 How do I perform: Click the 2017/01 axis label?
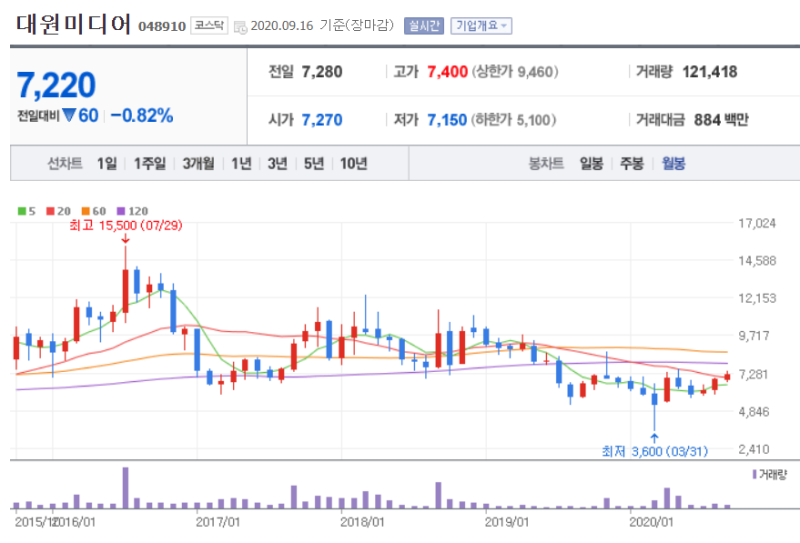pyautogui.click(x=217, y=522)
